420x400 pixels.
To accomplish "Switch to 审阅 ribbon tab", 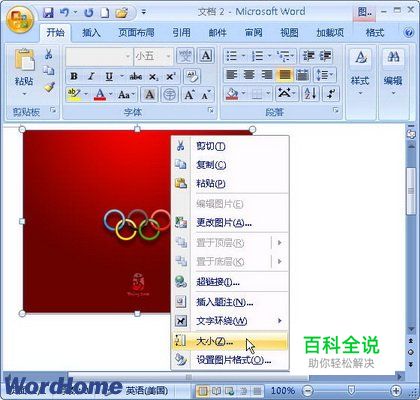I will click(x=253, y=33).
